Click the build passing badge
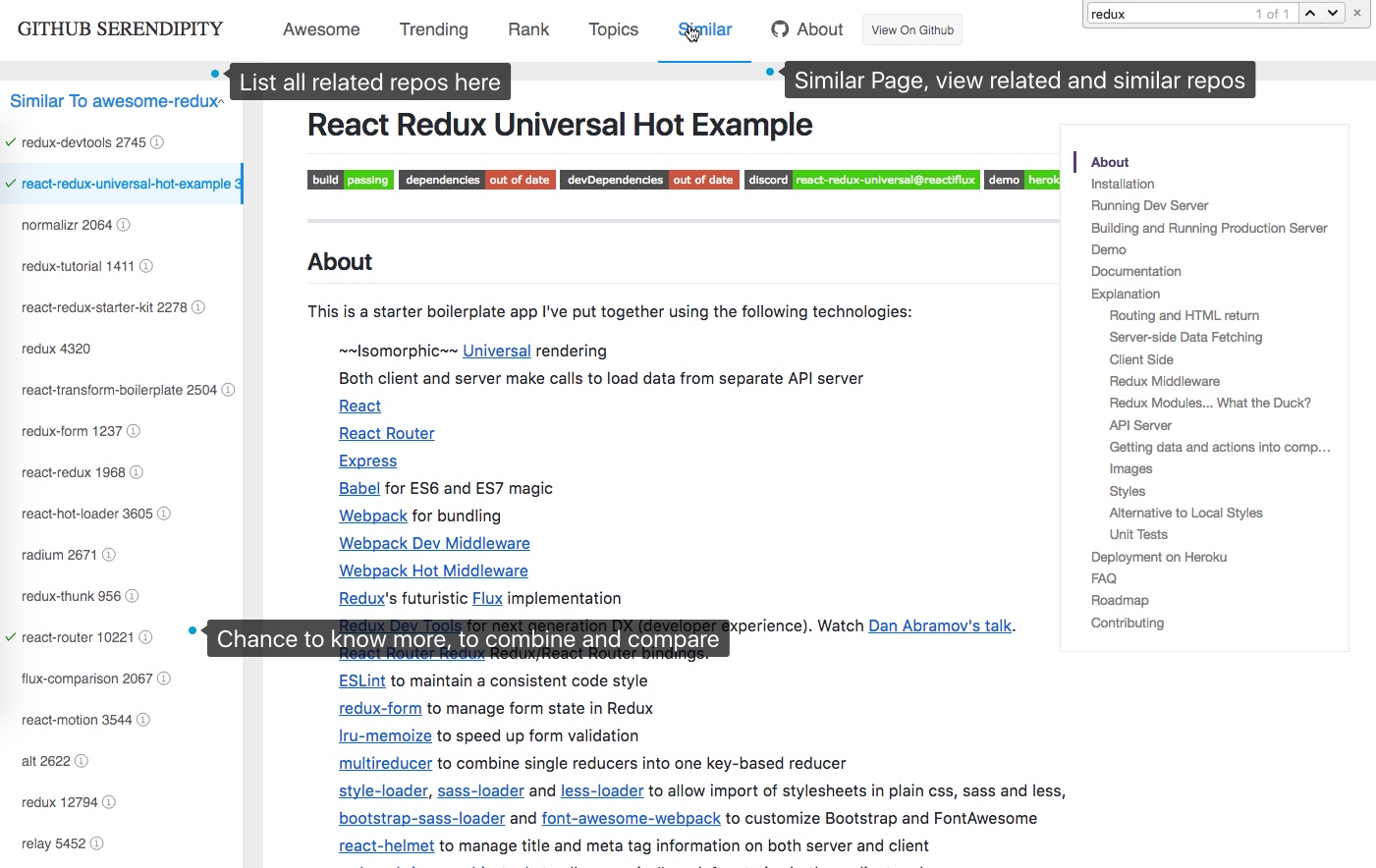 coord(351,180)
